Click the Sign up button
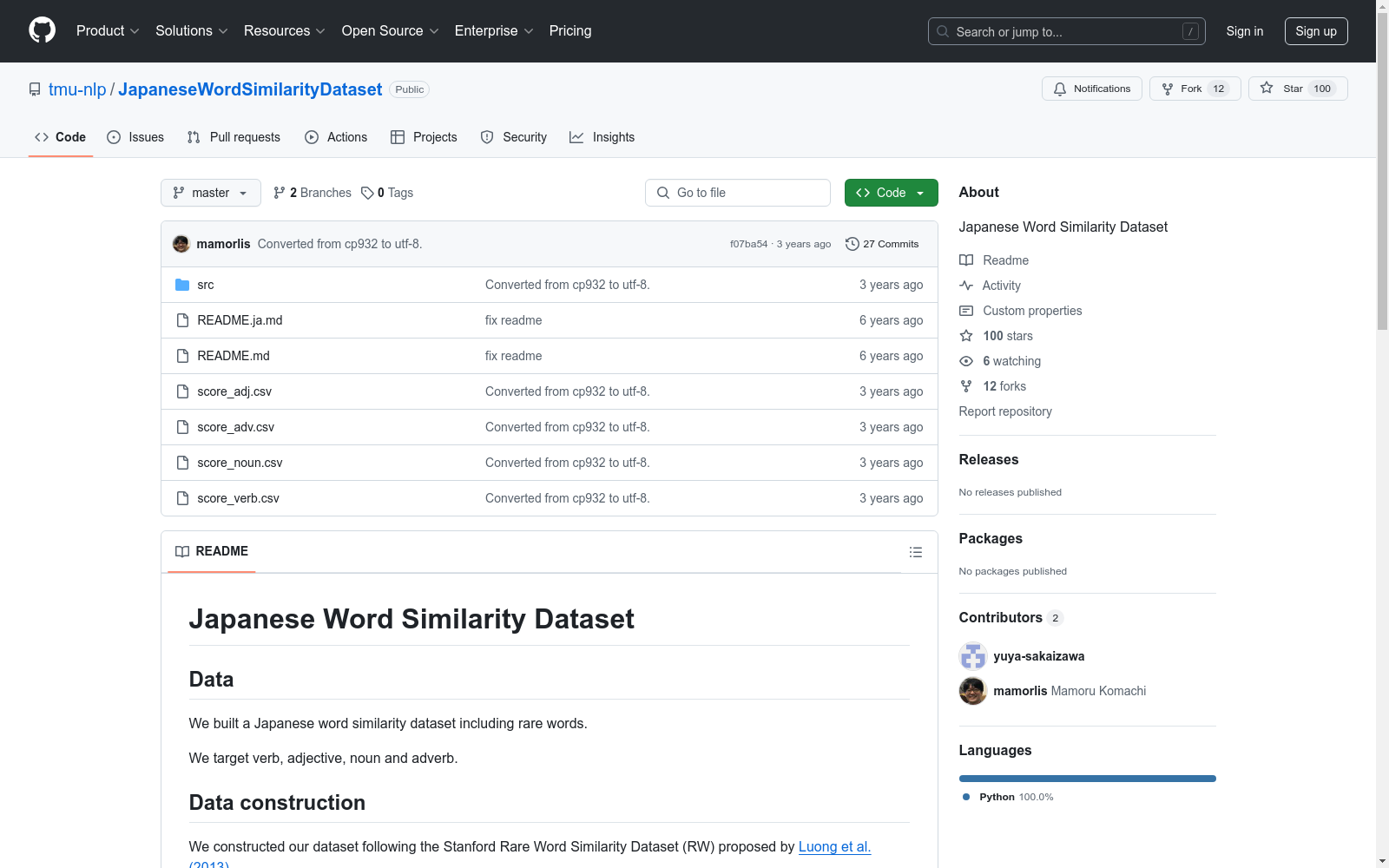The height and width of the screenshot is (868, 1389). [x=1316, y=31]
